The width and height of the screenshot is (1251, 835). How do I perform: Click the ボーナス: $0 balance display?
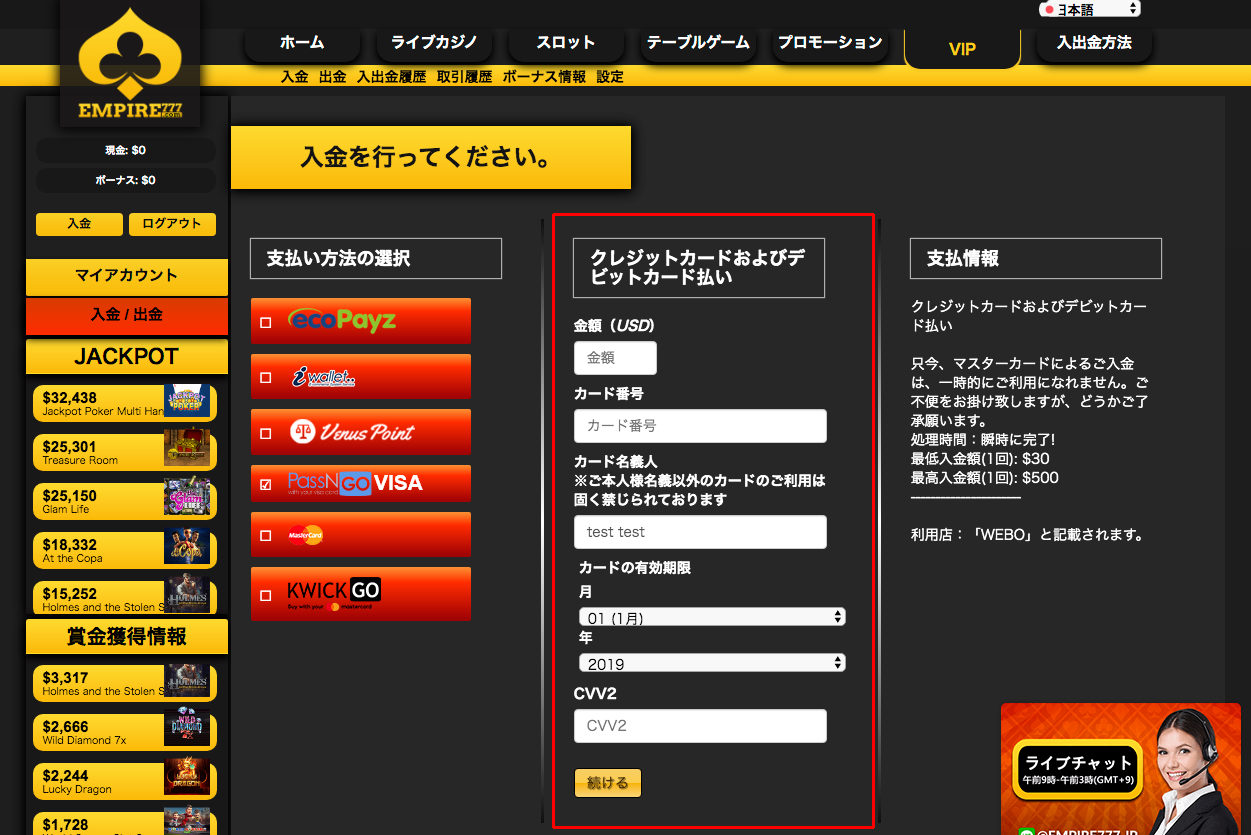point(126,180)
